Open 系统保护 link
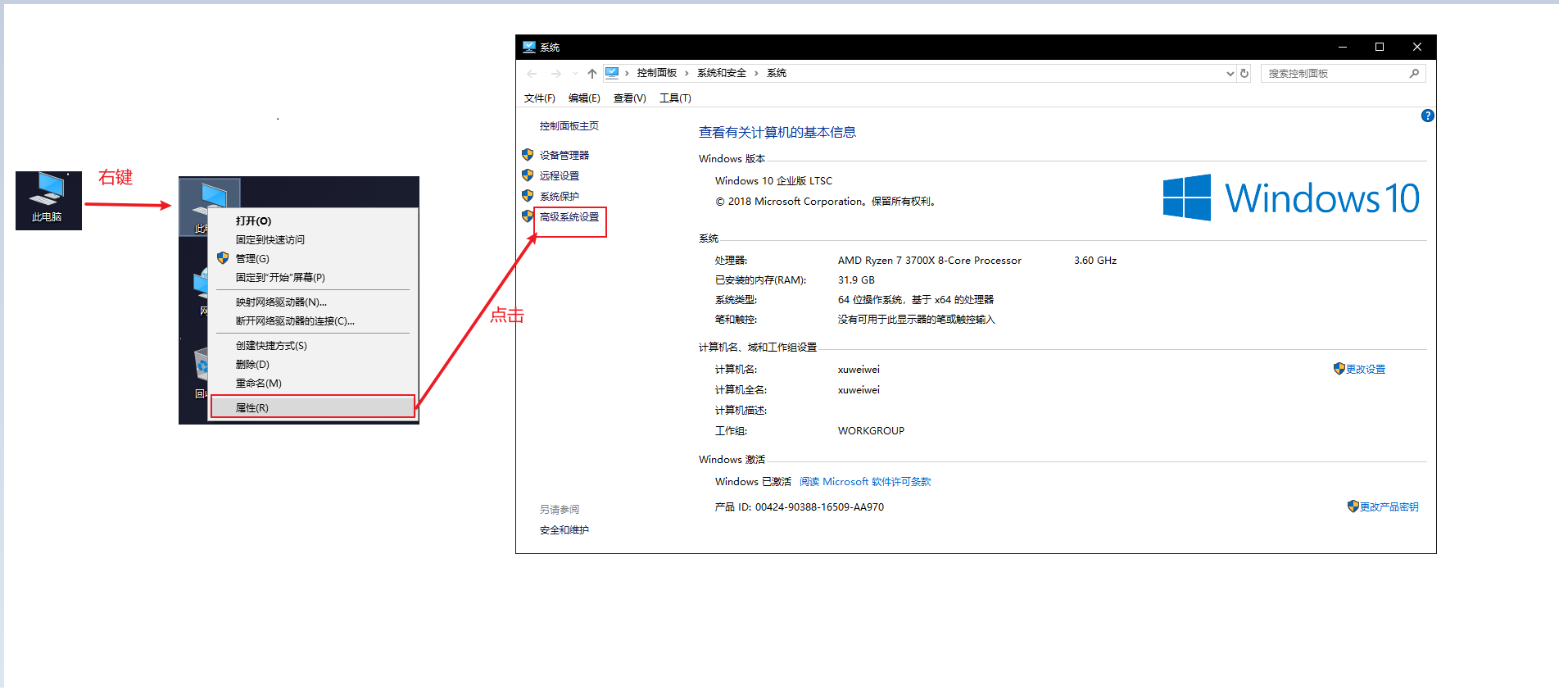The image size is (1568, 695). pyautogui.click(x=559, y=196)
